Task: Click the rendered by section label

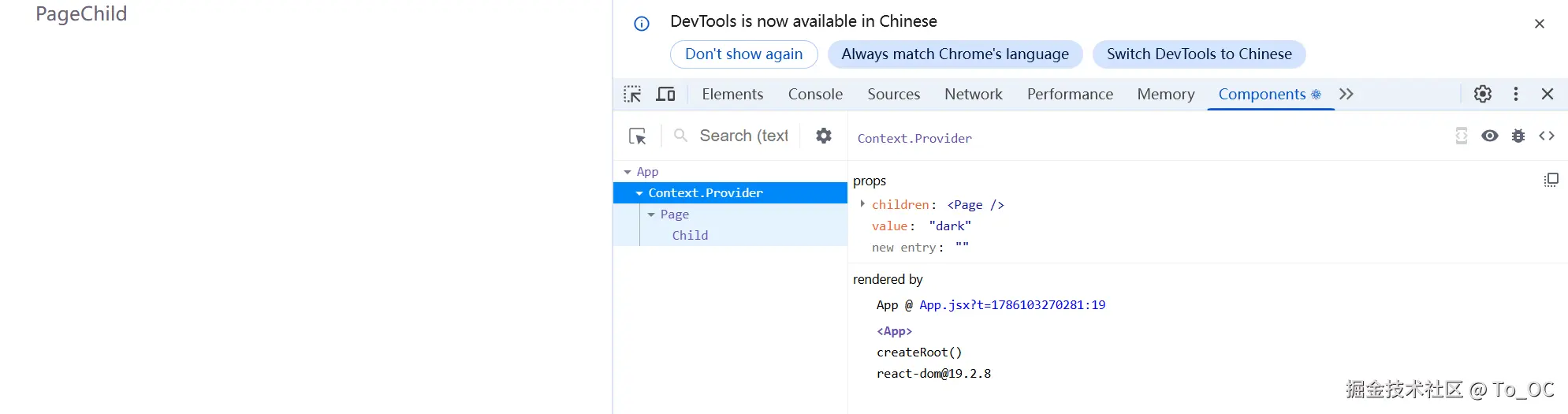Action: click(x=888, y=279)
